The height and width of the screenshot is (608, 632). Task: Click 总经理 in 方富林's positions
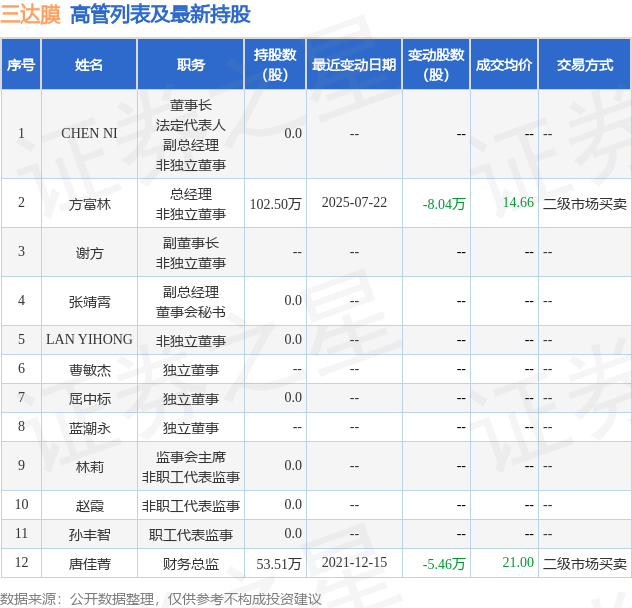191,194
